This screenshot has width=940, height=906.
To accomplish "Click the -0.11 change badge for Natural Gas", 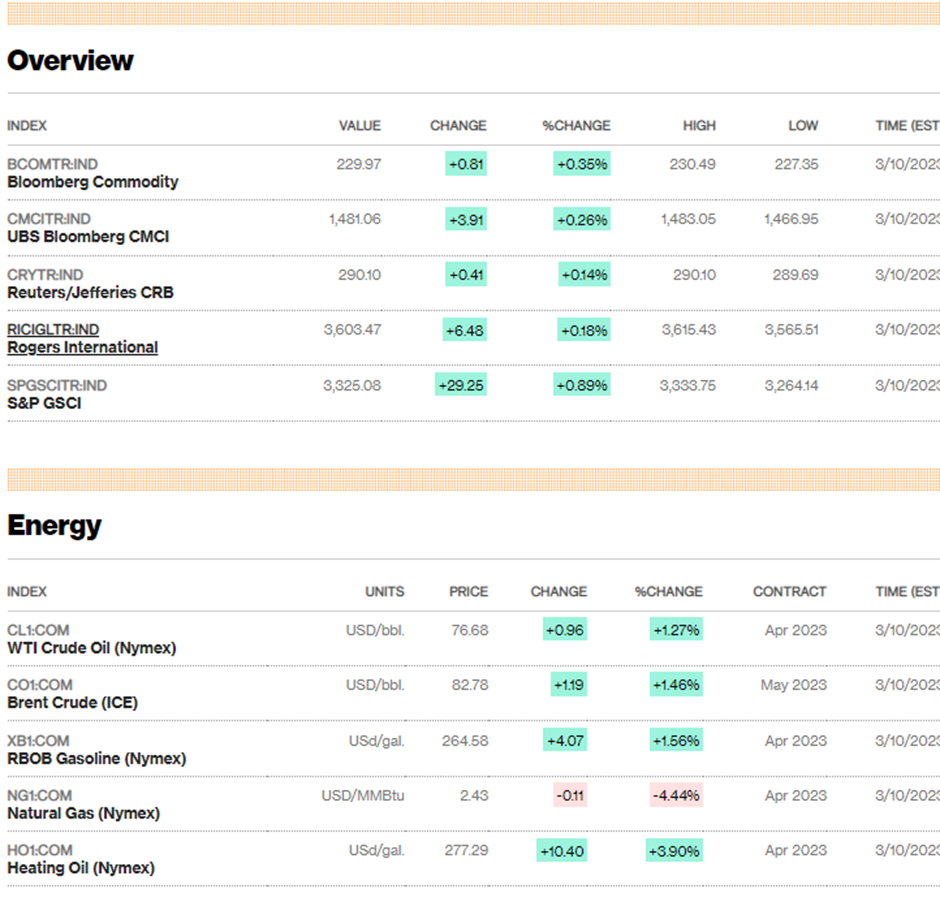I will pos(570,795).
